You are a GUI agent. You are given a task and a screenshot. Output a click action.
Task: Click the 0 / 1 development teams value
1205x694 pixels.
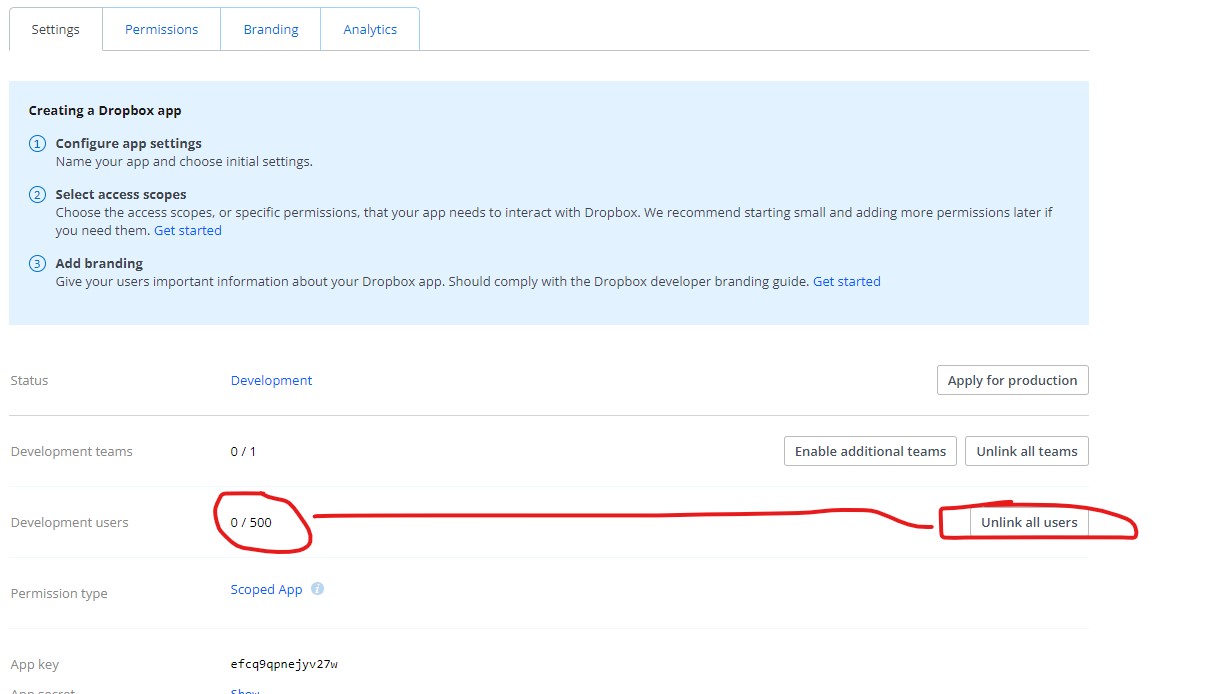243,451
